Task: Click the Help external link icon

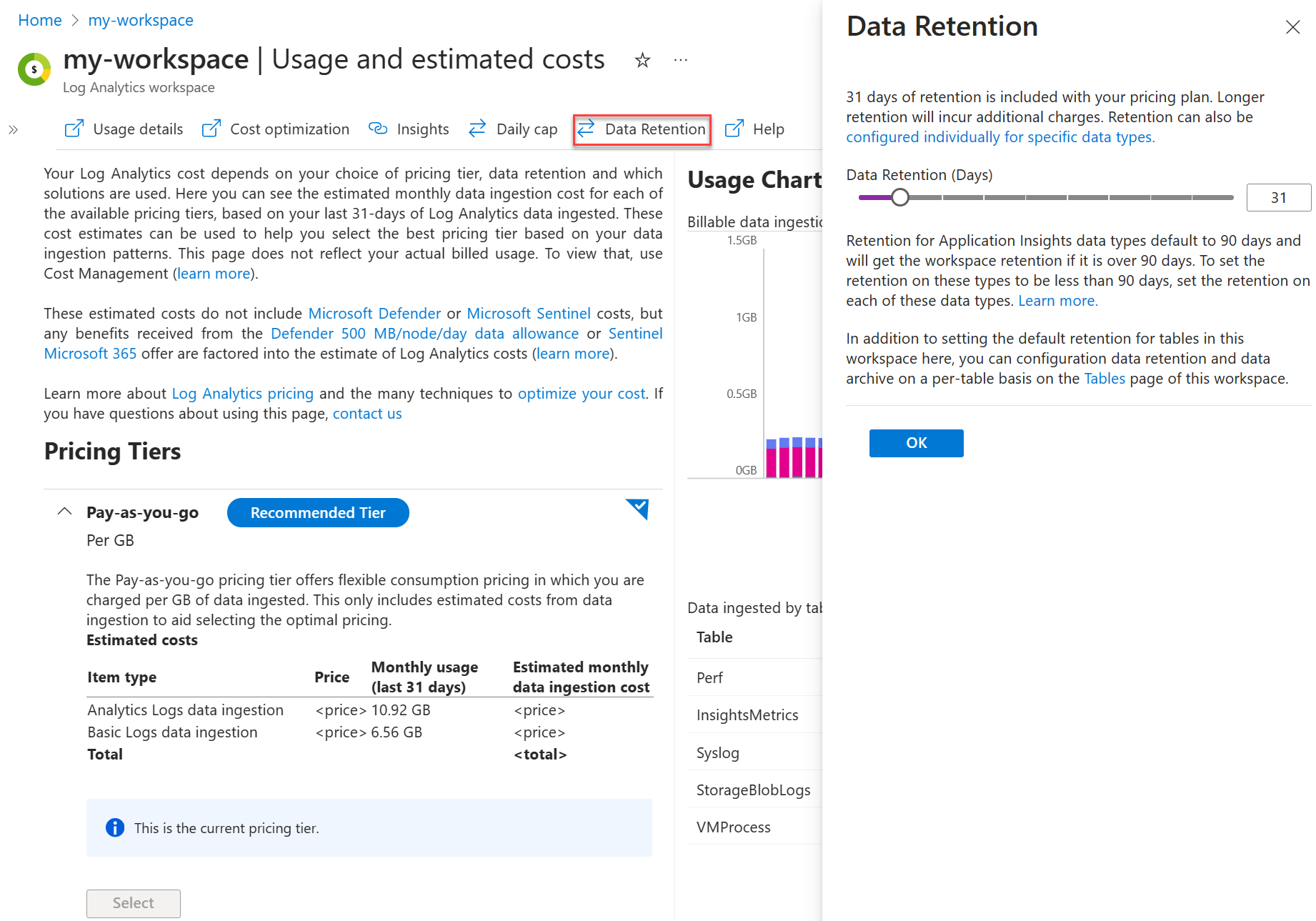Action: click(734, 129)
